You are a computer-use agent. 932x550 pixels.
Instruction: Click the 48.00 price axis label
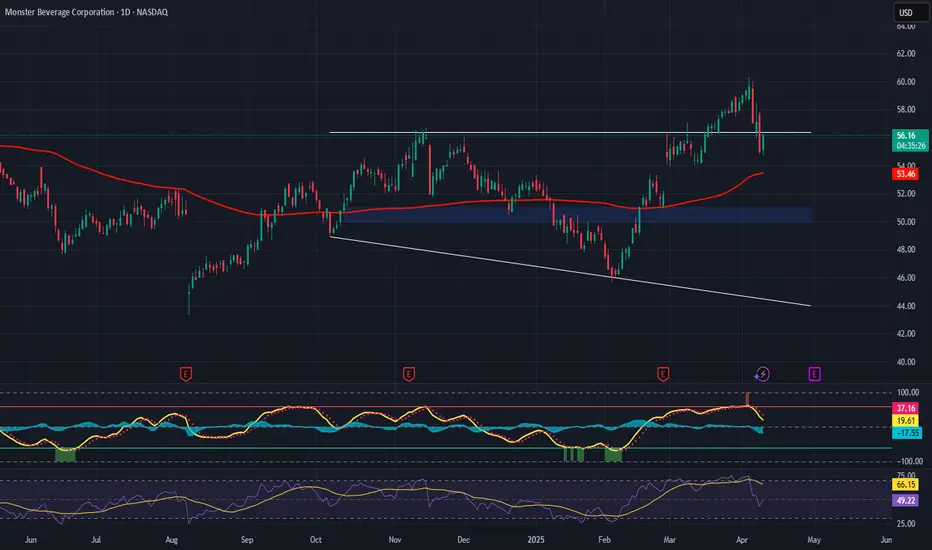coord(906,249)
